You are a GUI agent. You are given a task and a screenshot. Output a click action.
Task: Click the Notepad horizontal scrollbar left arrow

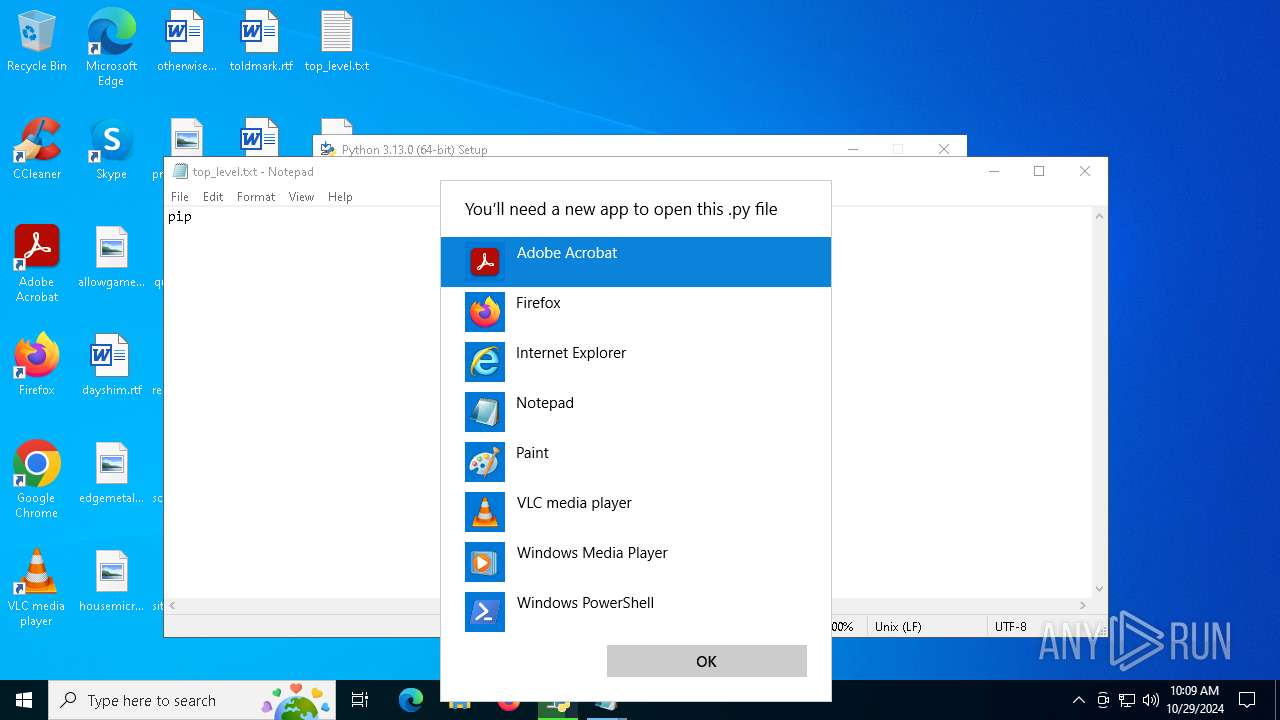[173, 605]
